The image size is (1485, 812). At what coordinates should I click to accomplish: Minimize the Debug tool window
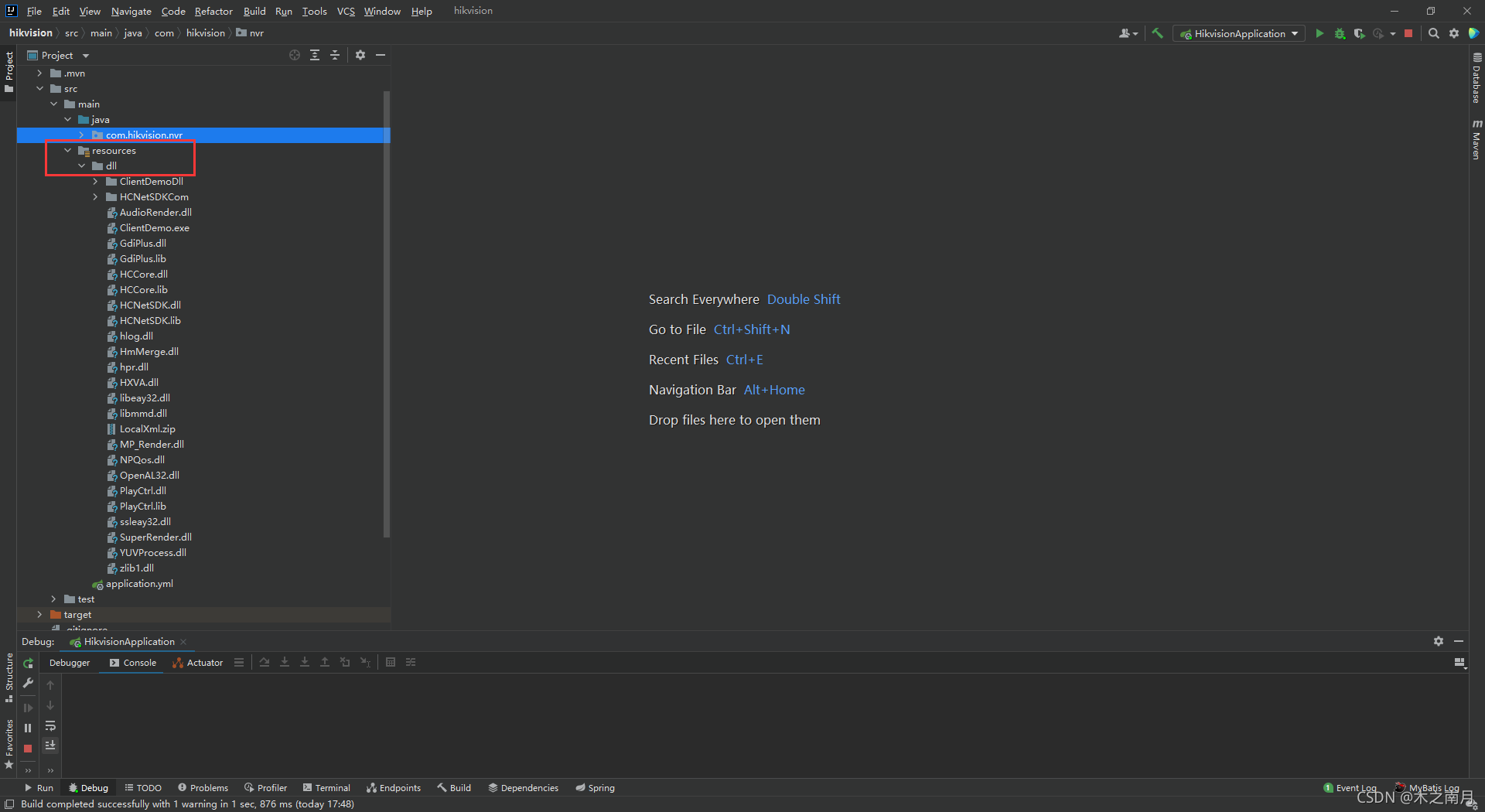click(1459, 641)
